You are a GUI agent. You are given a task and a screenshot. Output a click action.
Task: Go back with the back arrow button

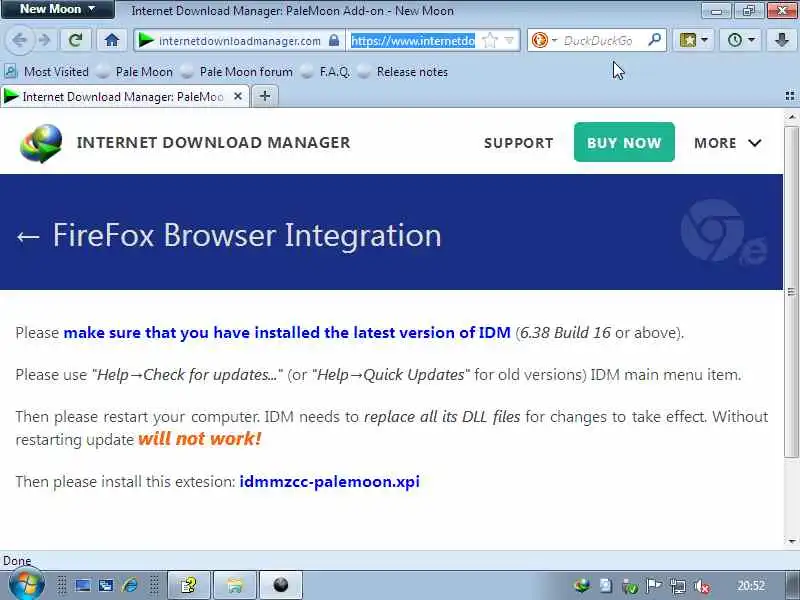[19, 40]
